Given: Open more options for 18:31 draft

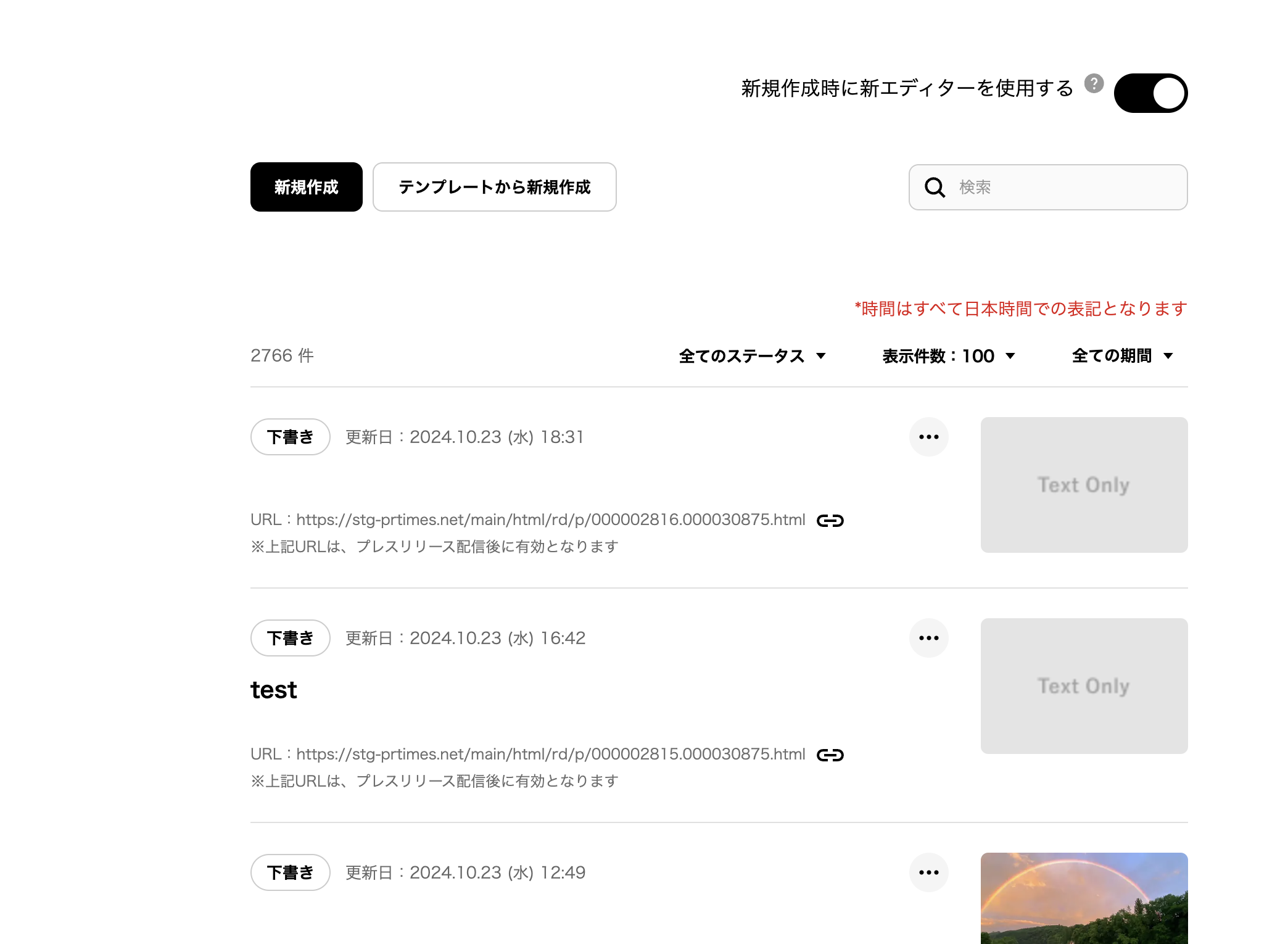Looking at the screenshot, I should (x=928, y=437).
